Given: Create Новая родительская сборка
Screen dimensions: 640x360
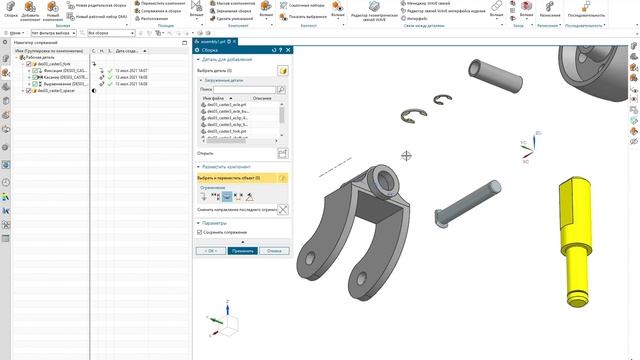Looking at the screenshot, I should [96, 6].
